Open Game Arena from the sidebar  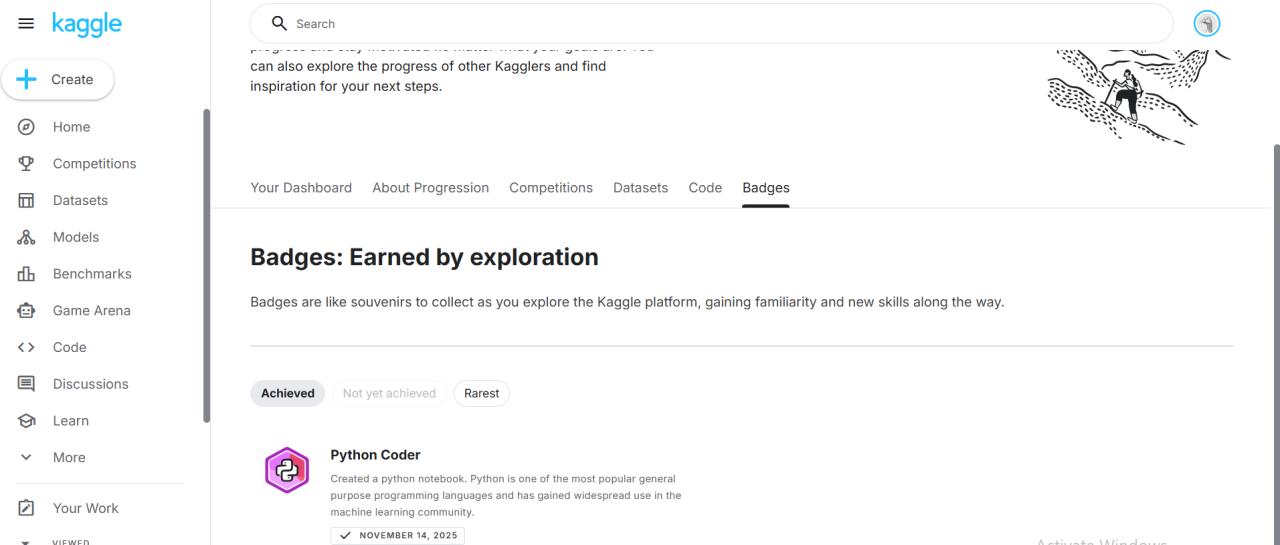pyautogui.click(x=92, y=310)
